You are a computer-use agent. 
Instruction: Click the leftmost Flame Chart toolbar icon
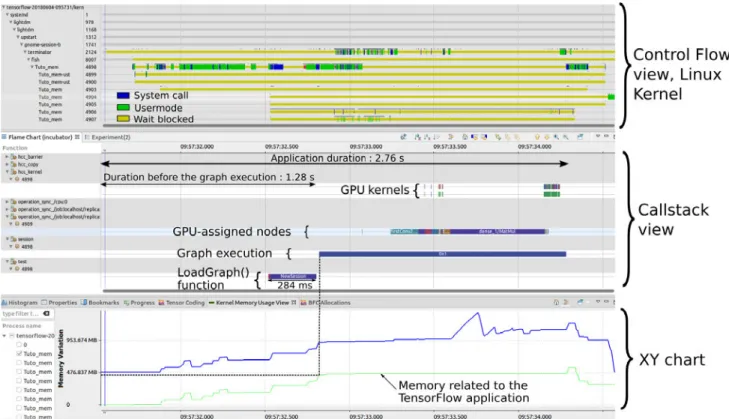click(404, 137)
